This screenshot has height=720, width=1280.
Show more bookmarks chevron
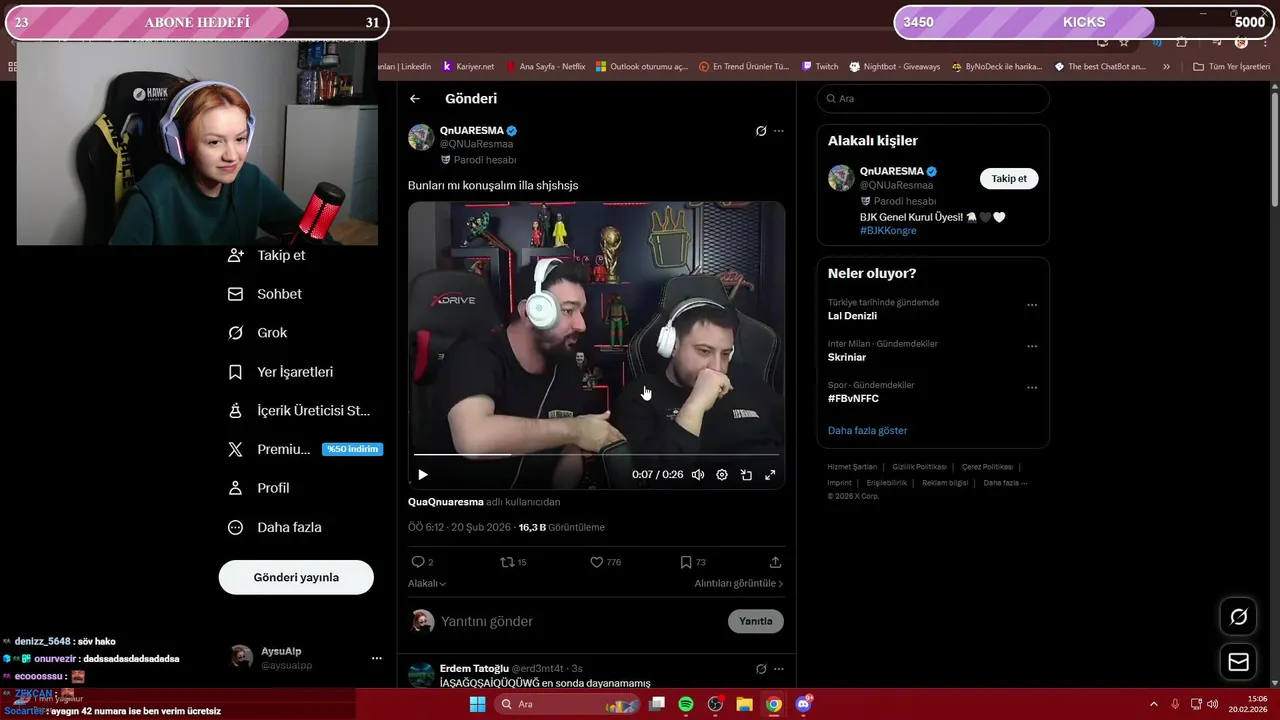pos(1166,67)
